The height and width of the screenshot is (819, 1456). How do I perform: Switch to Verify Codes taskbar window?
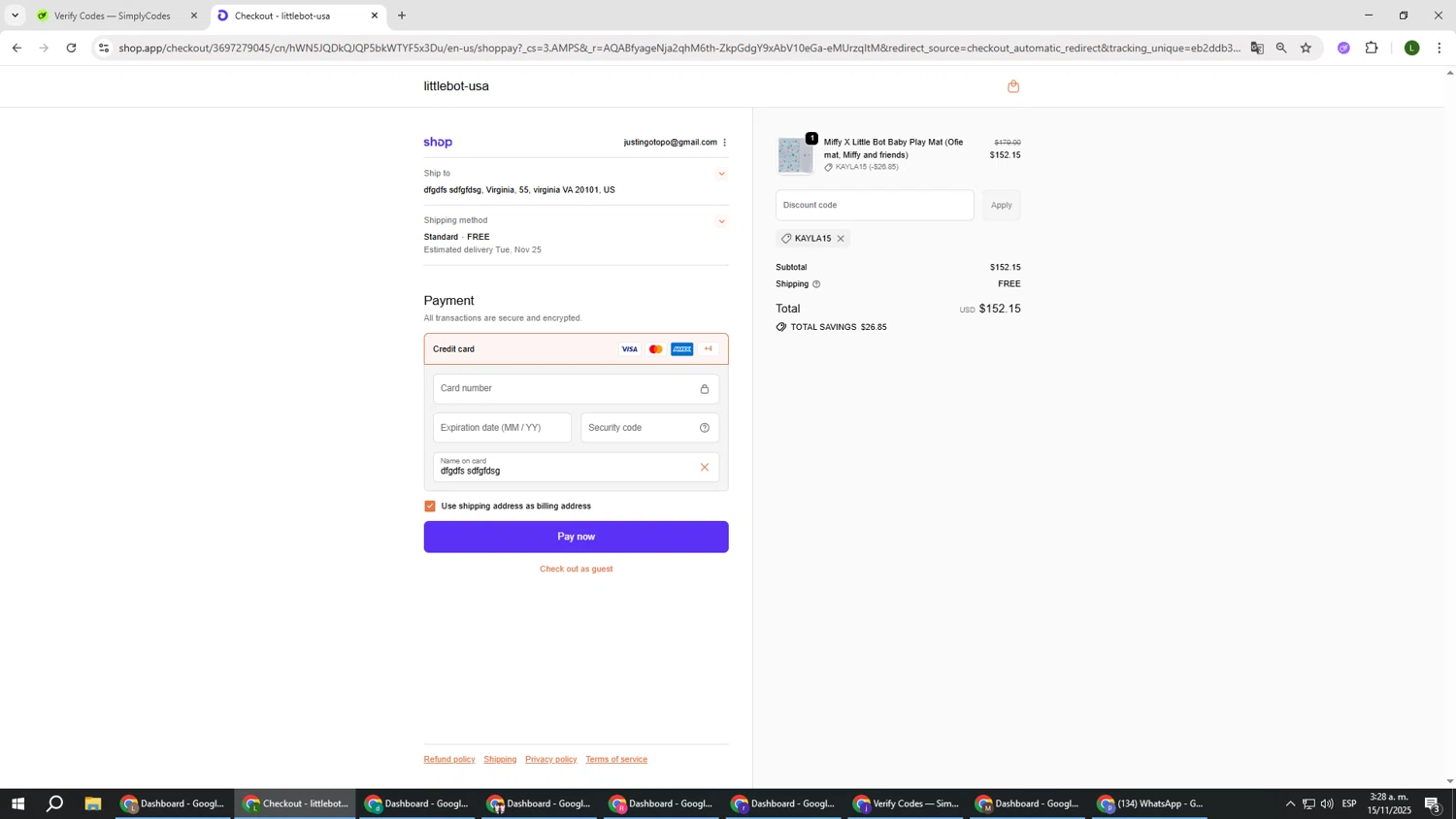[907, 803]
